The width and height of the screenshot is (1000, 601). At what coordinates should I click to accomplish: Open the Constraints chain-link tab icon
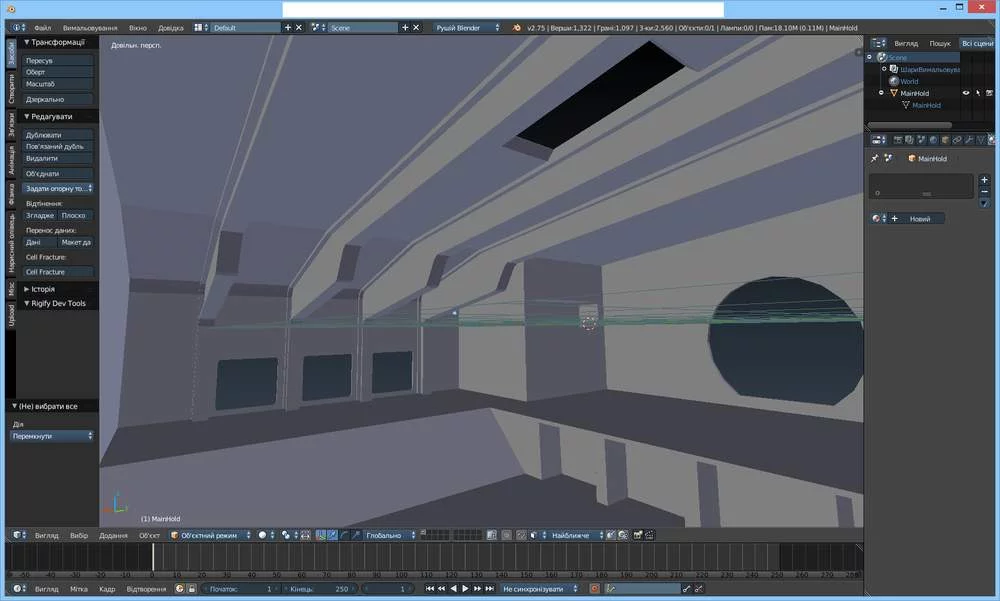(x=956, y=139)
